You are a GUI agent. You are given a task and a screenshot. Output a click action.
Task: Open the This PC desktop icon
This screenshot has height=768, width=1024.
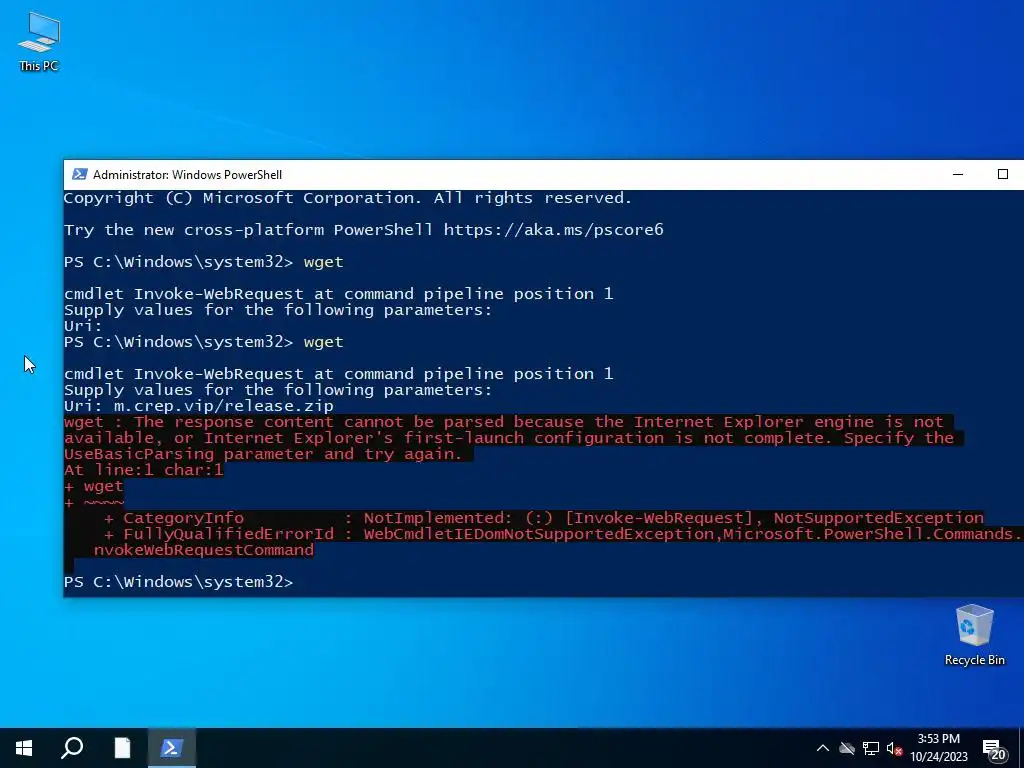(39, 40)
